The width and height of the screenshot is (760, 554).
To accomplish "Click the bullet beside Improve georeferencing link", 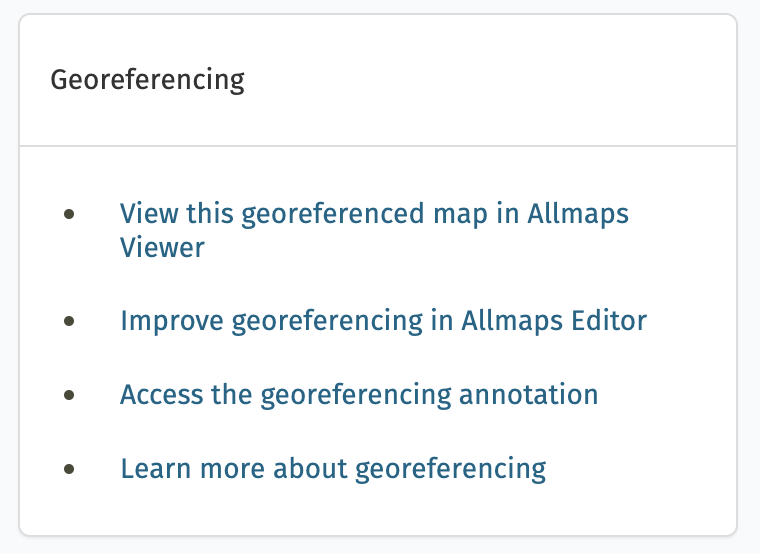I will click(x=69, y=321).
